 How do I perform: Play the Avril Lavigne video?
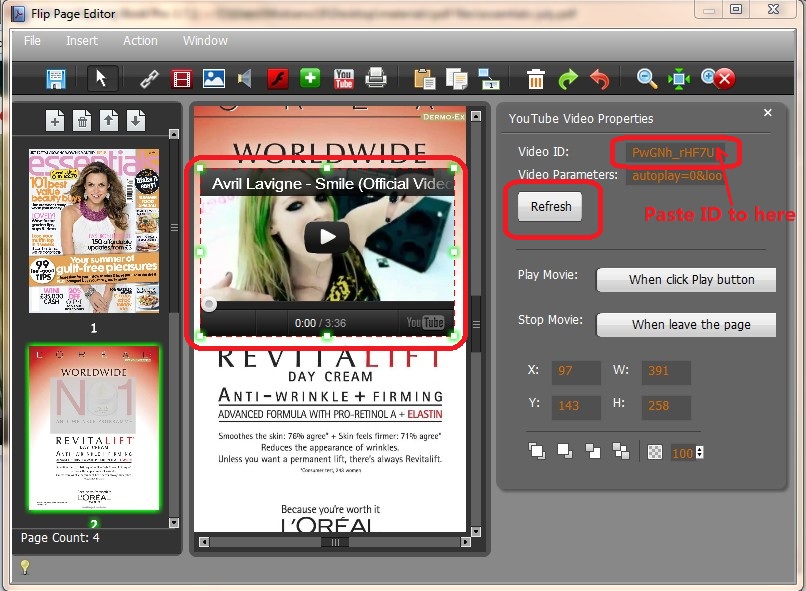click(327, 237)
